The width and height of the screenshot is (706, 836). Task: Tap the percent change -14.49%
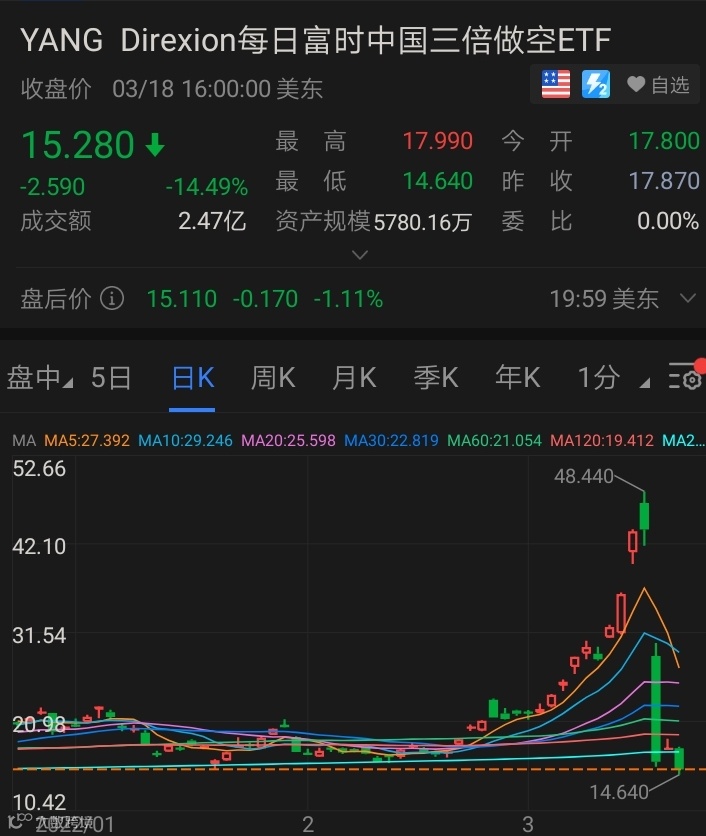206,187
